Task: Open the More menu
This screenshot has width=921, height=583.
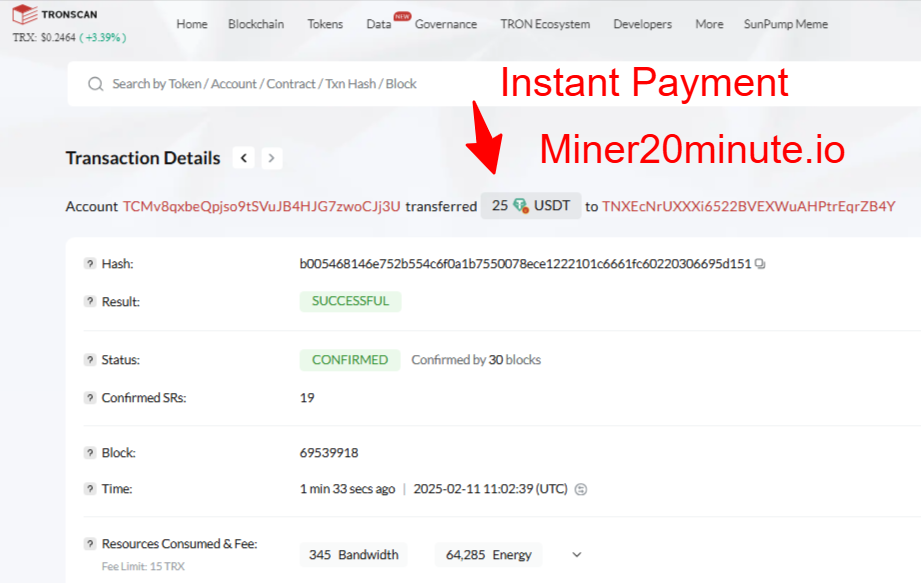Action: (x=709, y=24)
